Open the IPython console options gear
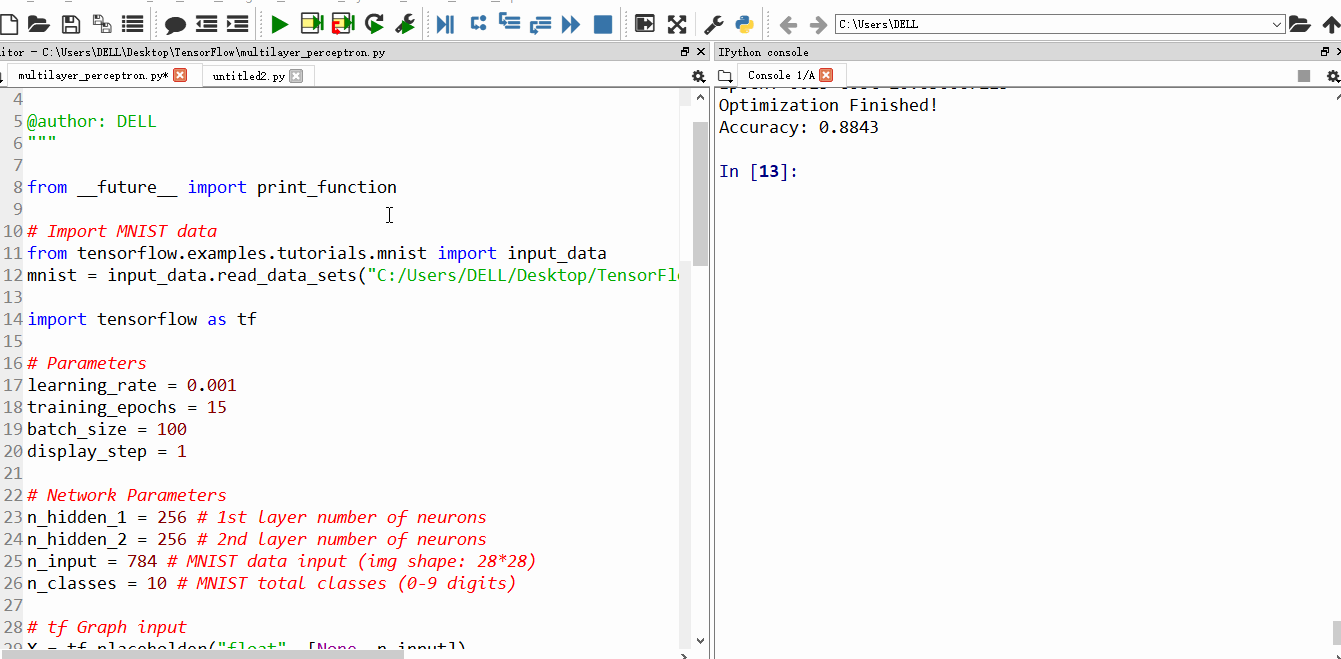 click(1332, 76)
